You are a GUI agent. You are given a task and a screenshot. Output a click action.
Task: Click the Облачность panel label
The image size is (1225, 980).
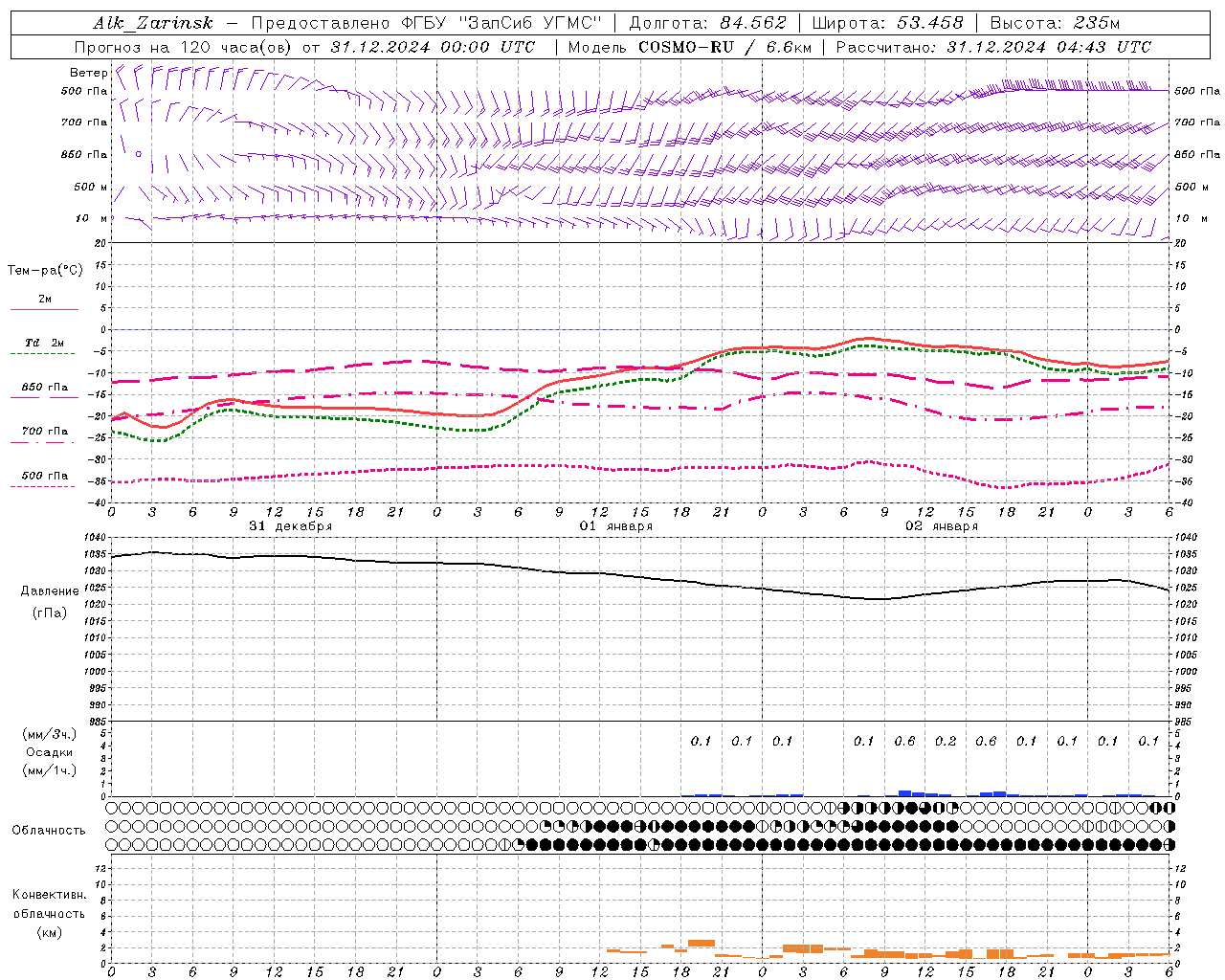(x=49, y=831)
